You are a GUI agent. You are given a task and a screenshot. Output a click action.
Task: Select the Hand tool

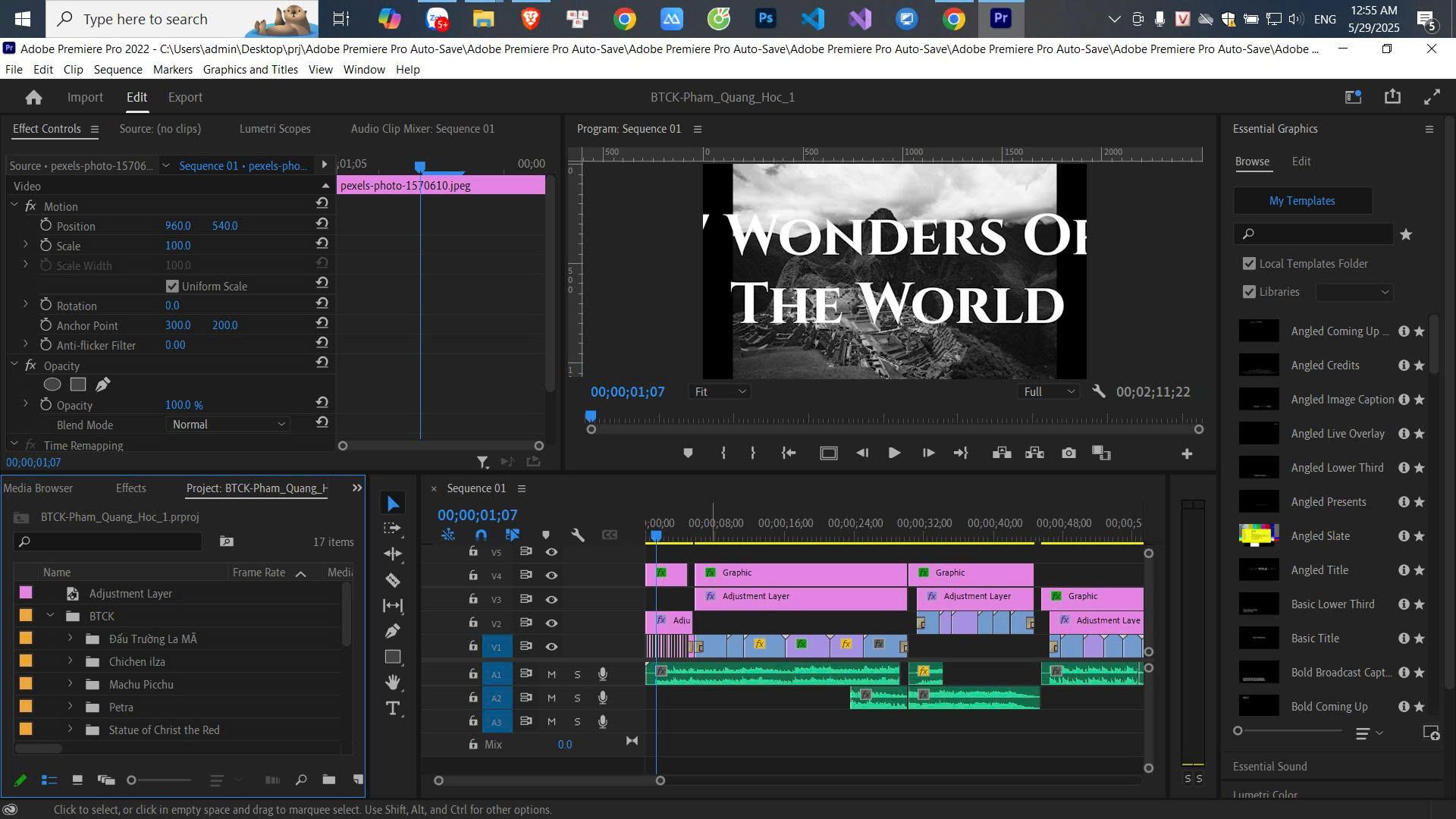[393, 682]
